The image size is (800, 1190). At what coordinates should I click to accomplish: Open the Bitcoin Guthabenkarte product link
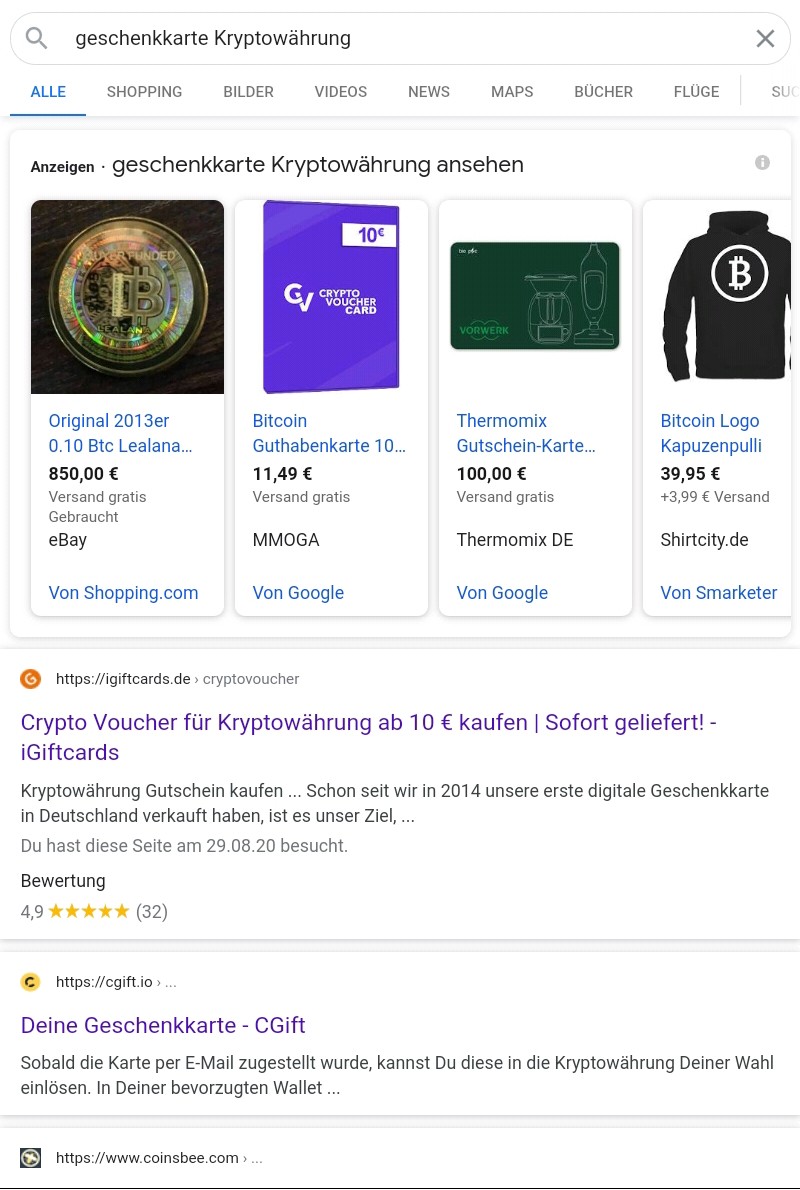tap(329, 433)
